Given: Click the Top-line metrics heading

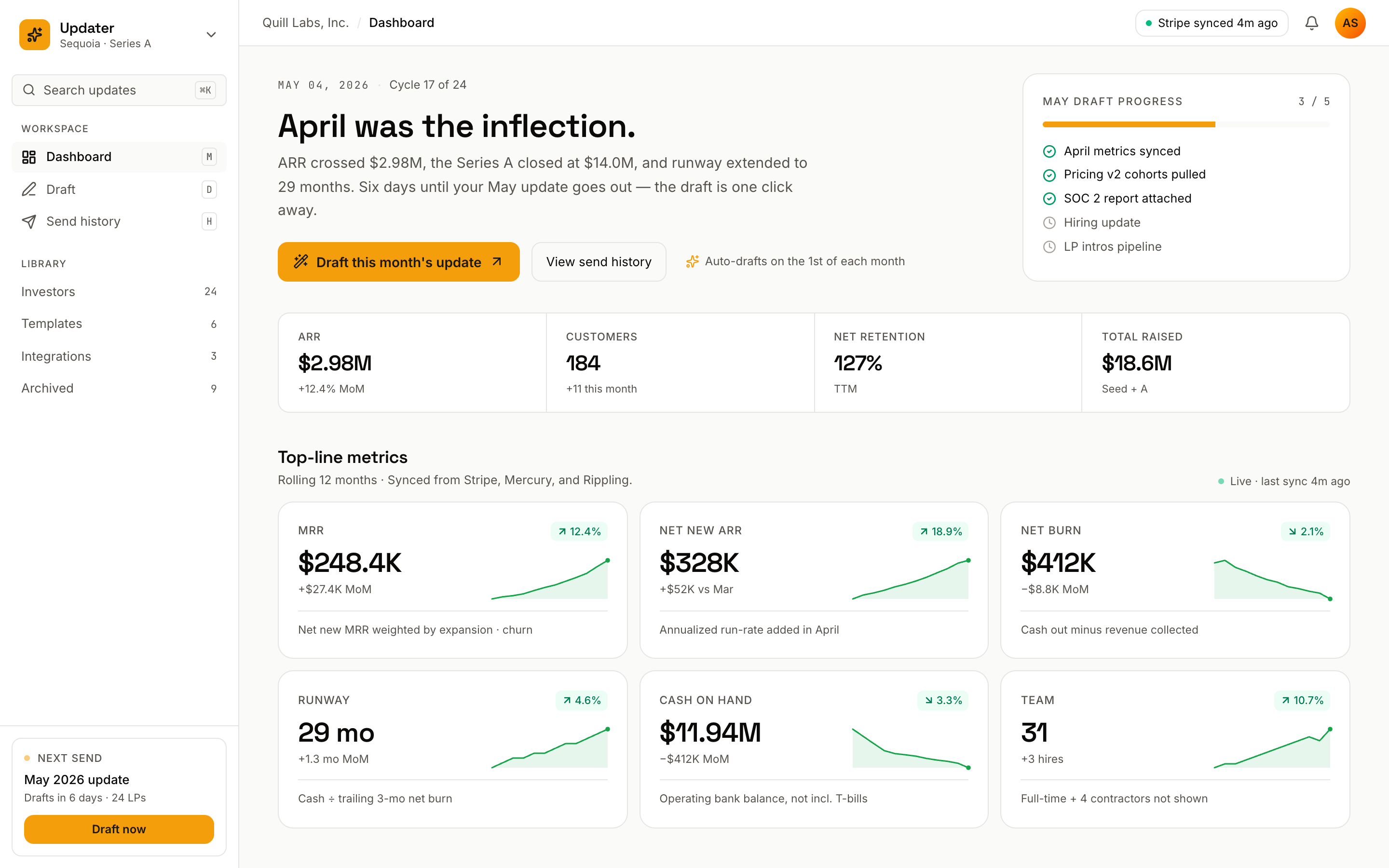Looking at the screenshot, I should pyautogui.click(x=342, y=458).
